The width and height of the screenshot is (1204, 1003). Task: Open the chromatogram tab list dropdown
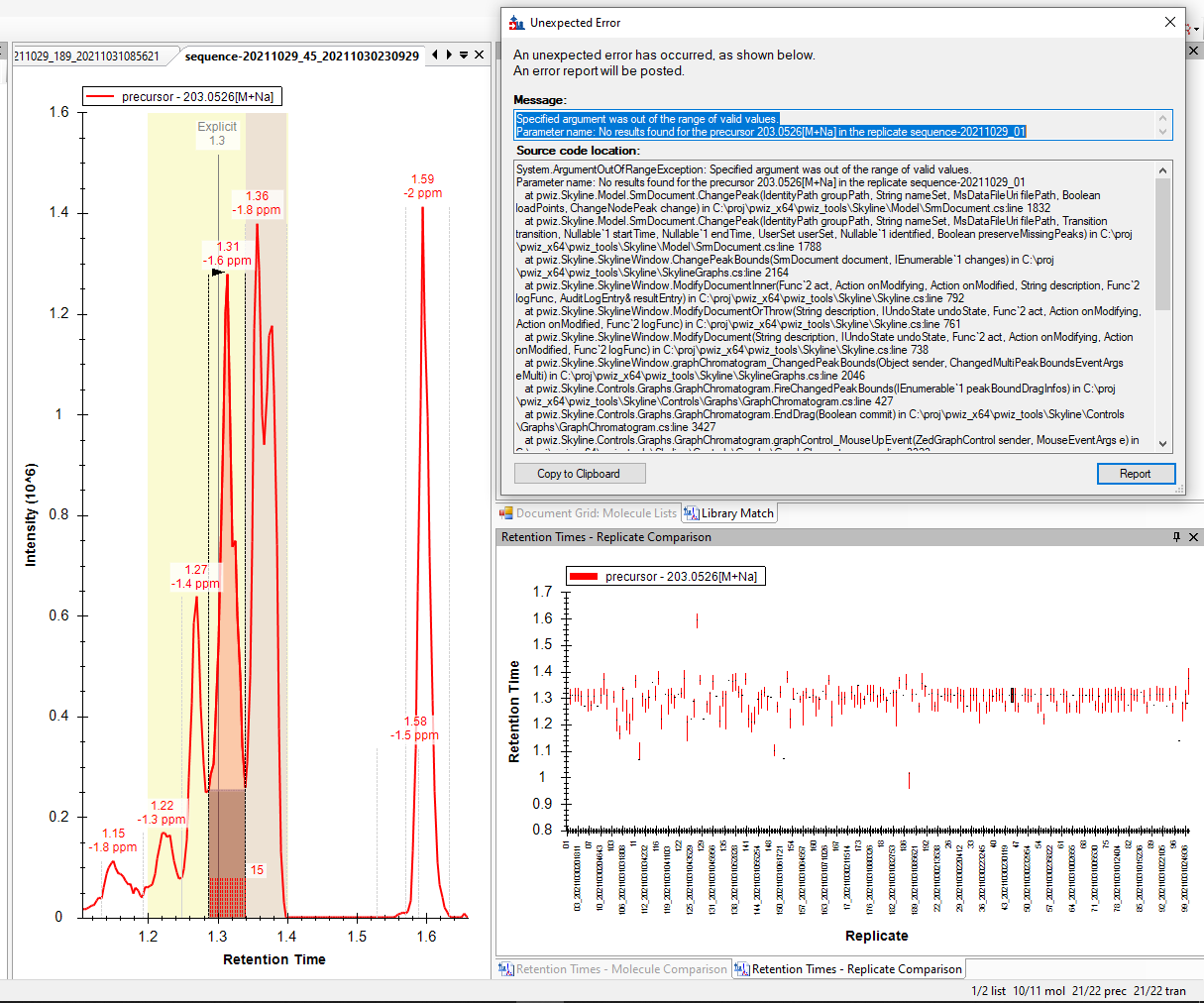464,56
